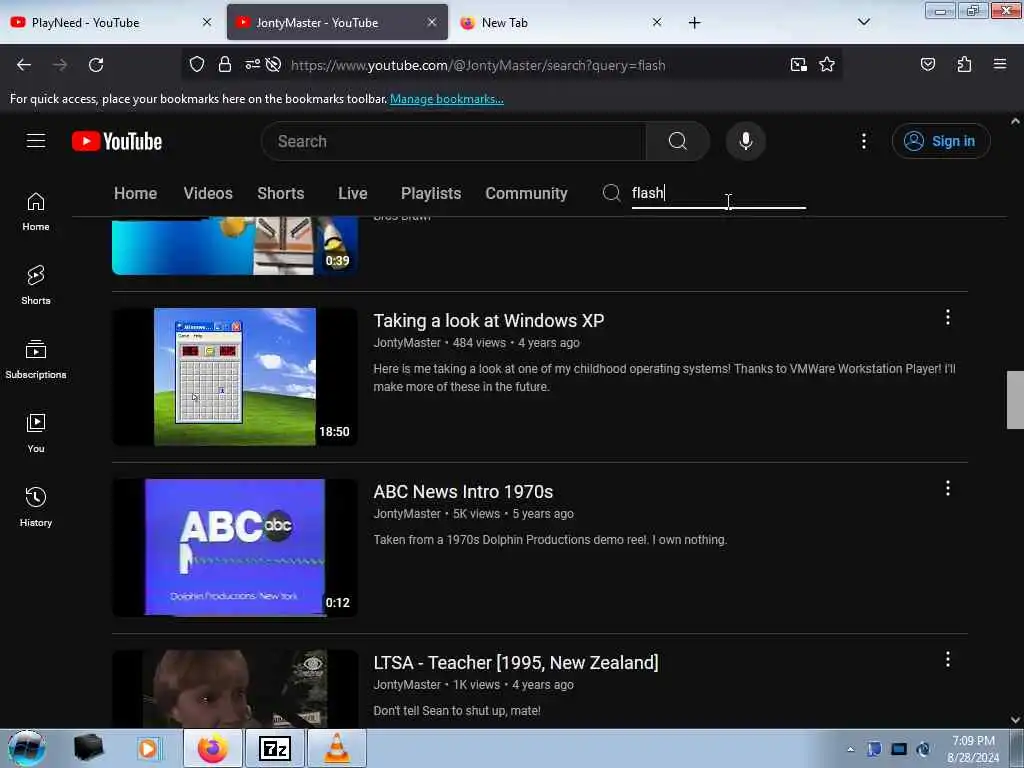The image size is (1024, 768).
Task: Open the ABC News Intro 1970s thumbnail
Action: (x=235, y=548)
